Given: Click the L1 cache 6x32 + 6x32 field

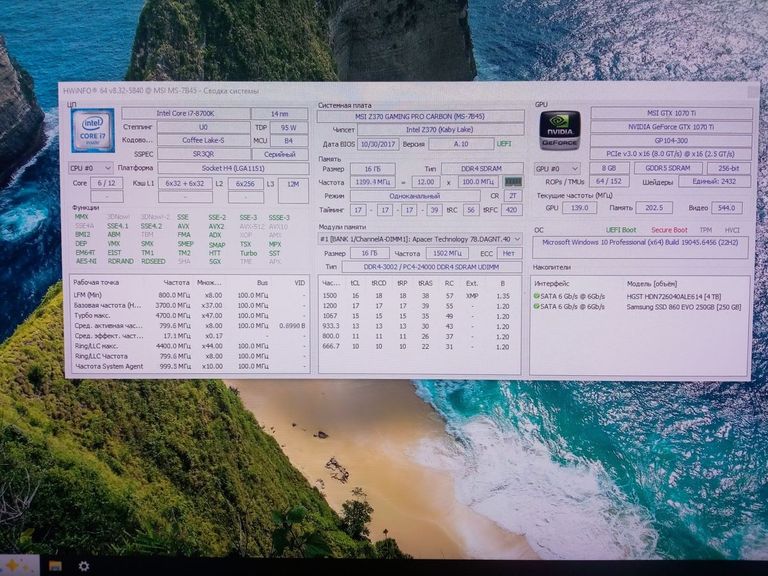Looking at the screenshot, I should (185, 183).
